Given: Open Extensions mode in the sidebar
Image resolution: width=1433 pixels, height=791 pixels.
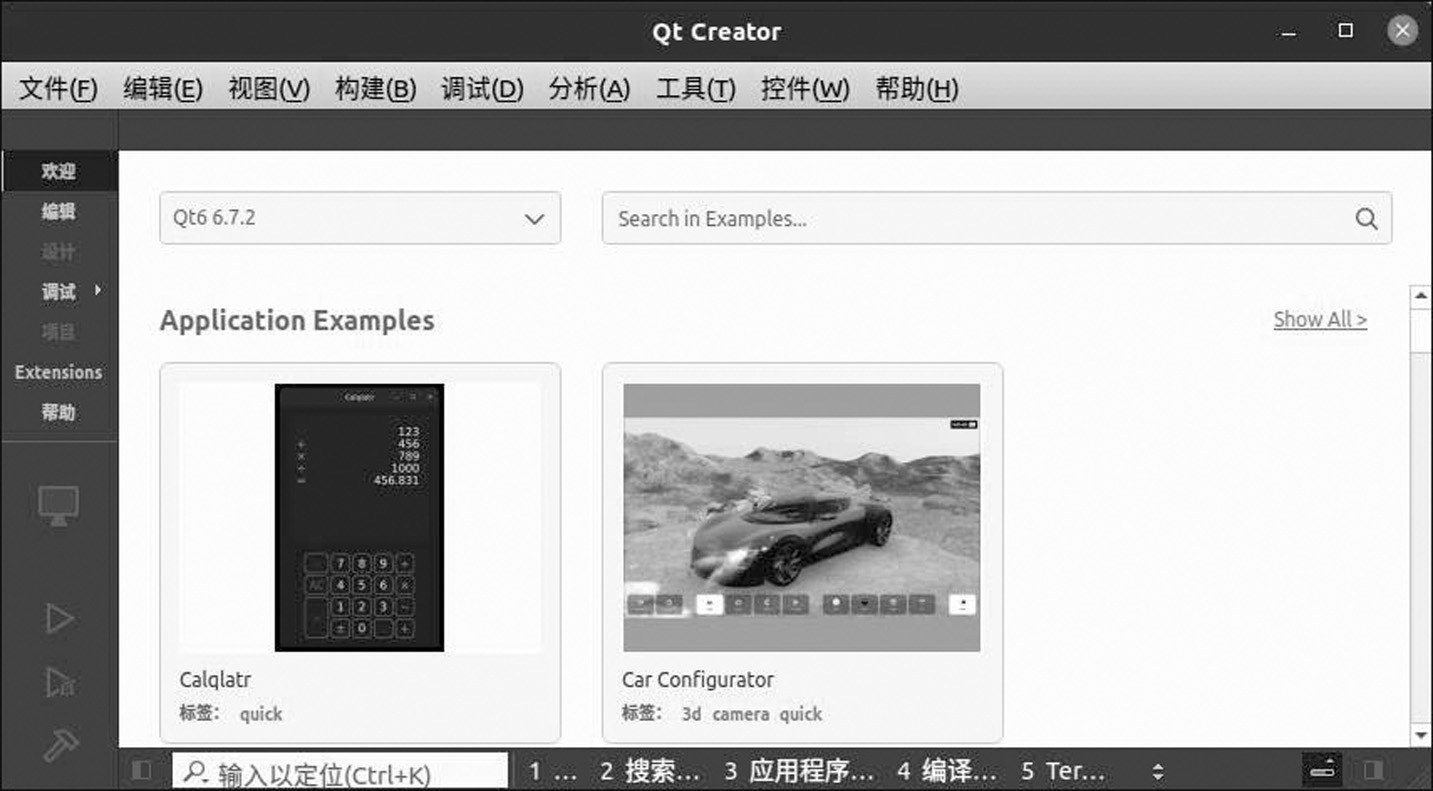Looking at the screenshot, I should (x=59, y=372).
